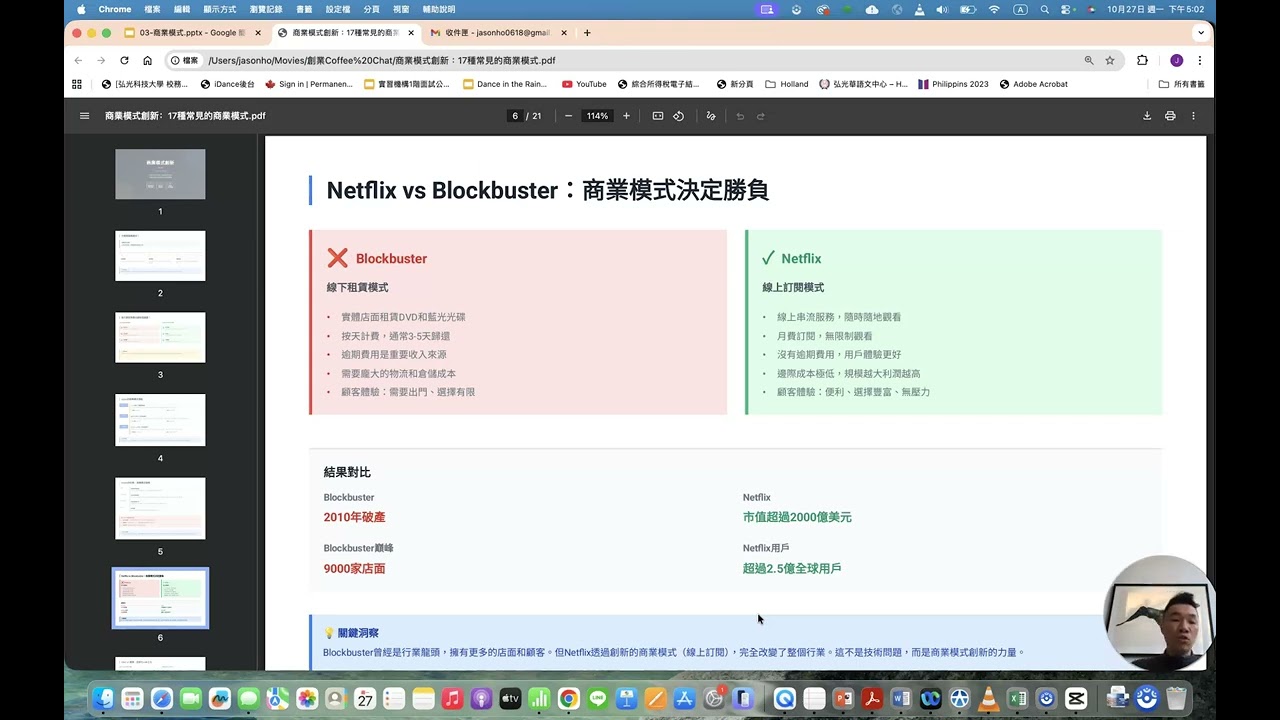This screenshot has height=720, width=1280.
Task: Click the undo arrow in PDF toolbar
Action: pyautogui.click(x=740, y=116)
